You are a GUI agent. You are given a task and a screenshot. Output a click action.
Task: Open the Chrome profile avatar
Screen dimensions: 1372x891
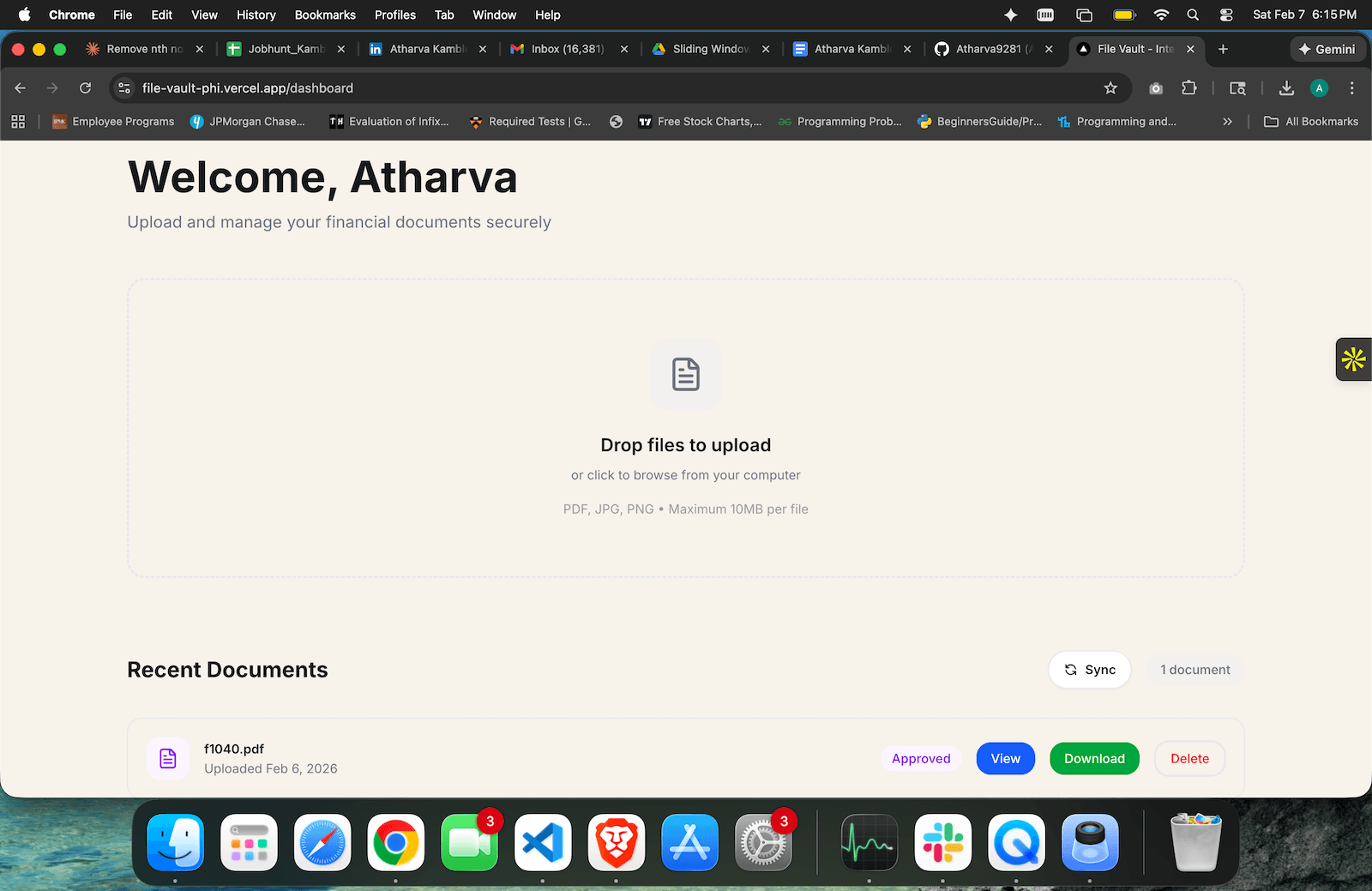1319,88
